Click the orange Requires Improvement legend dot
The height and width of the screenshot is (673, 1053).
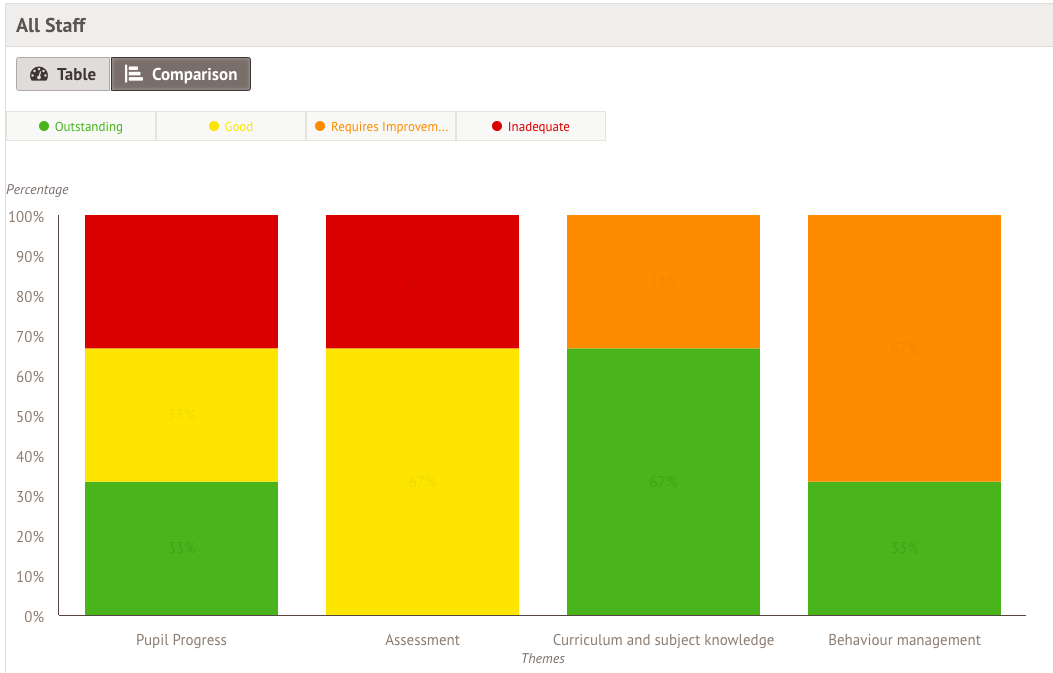[320, 127]
